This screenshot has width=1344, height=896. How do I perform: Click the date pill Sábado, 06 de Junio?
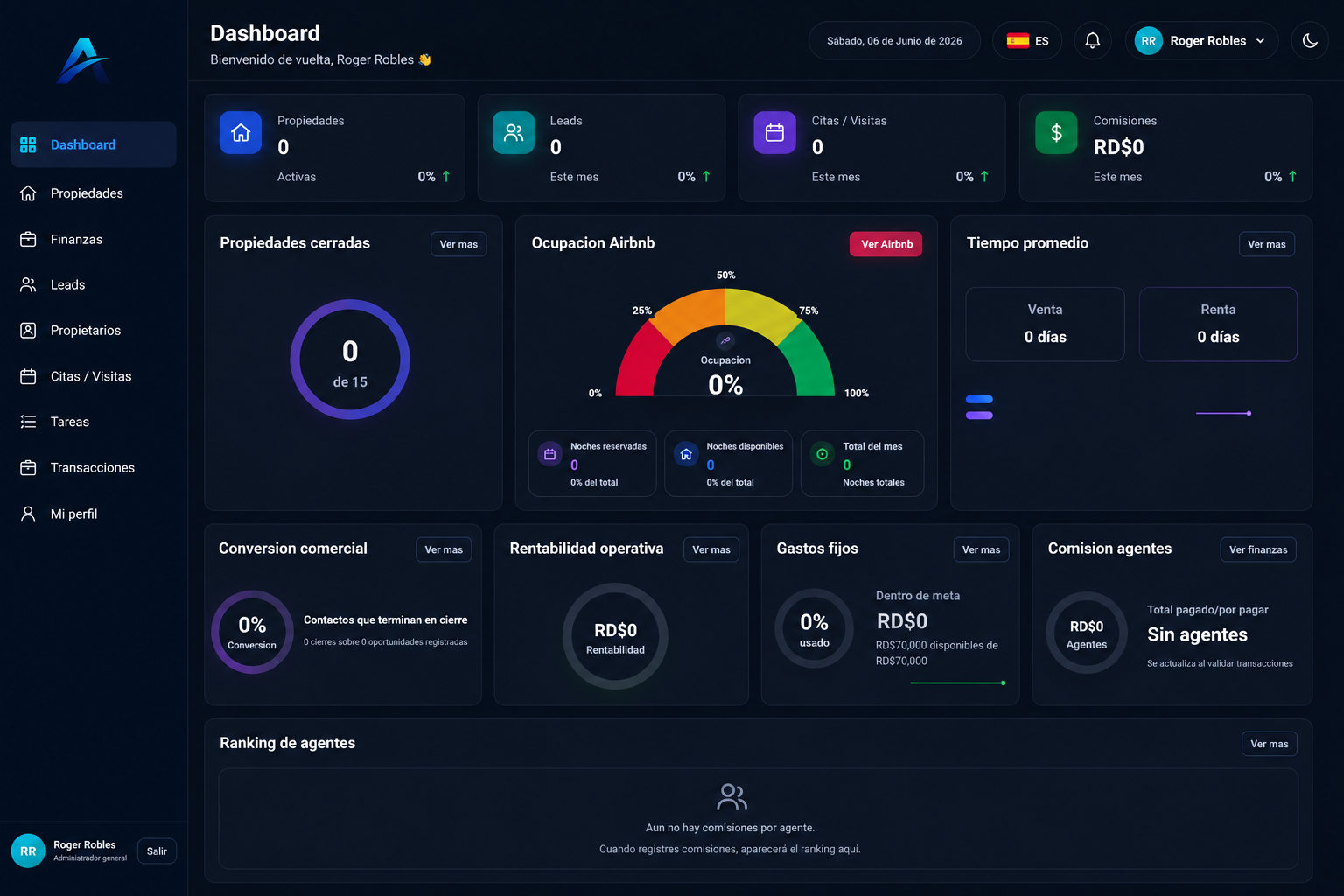point(894,40)
